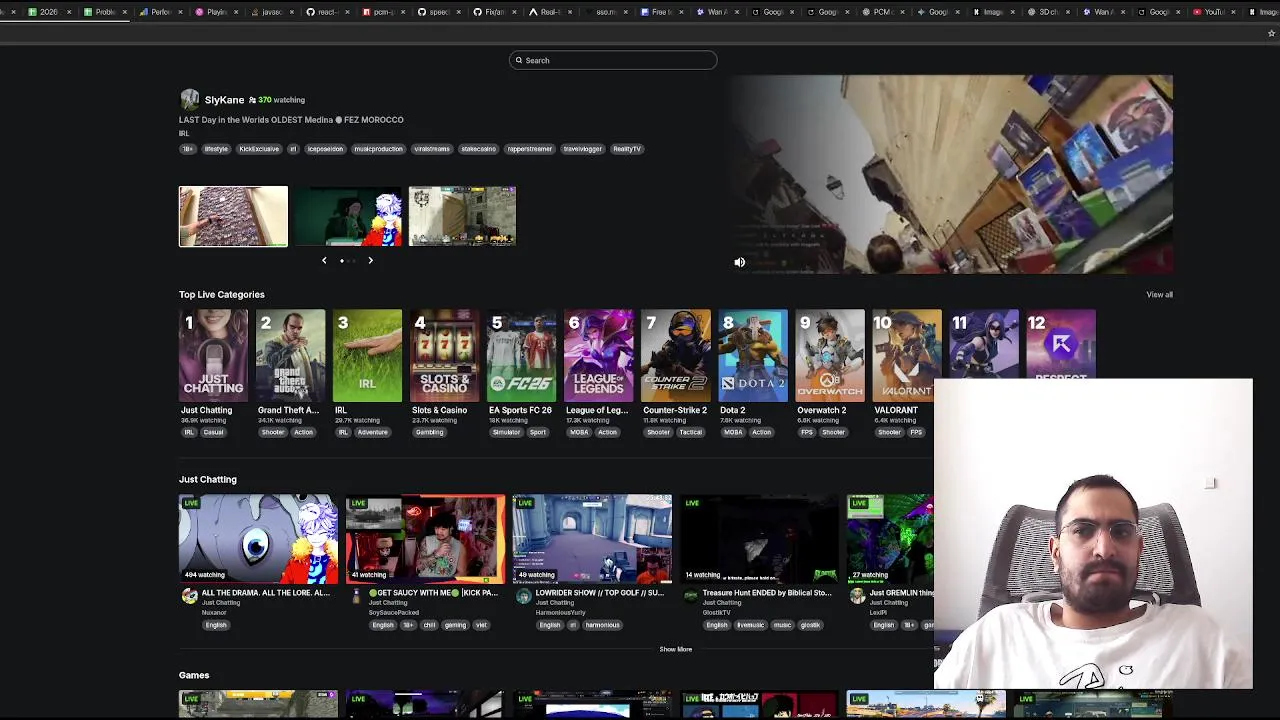Open 'Treasure Hunt ENDED by Biblical' stream title
Viewport: 1280px width, 720px height.
click(767, 592)
